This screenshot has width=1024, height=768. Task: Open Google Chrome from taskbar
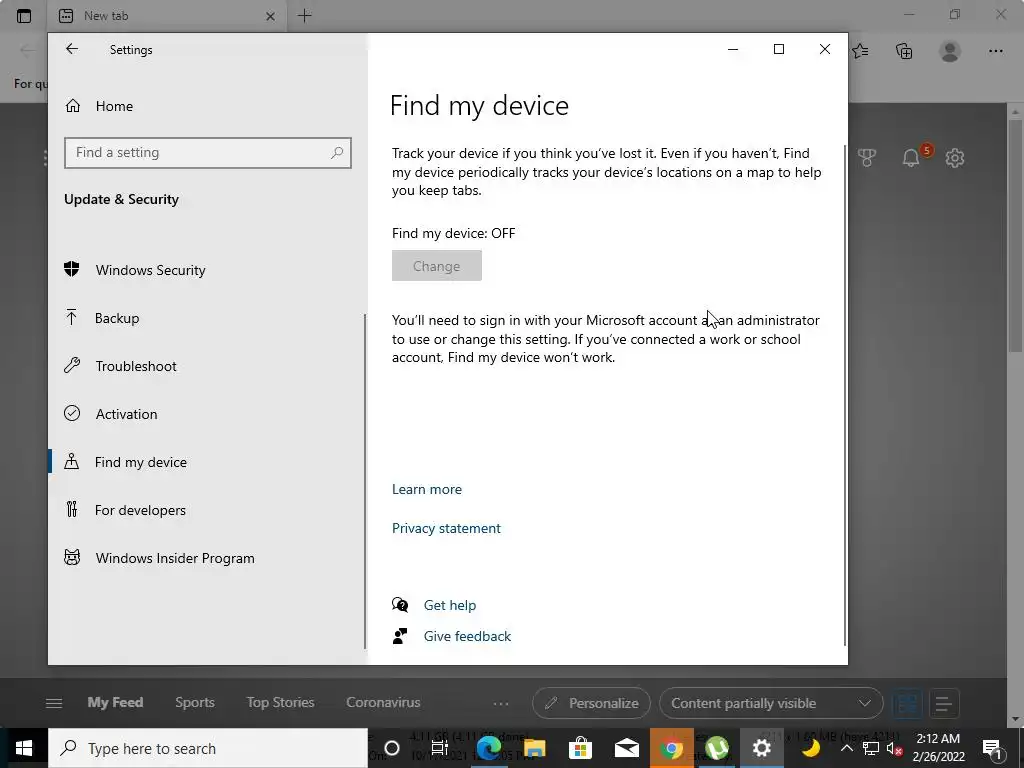click(671, 748)
